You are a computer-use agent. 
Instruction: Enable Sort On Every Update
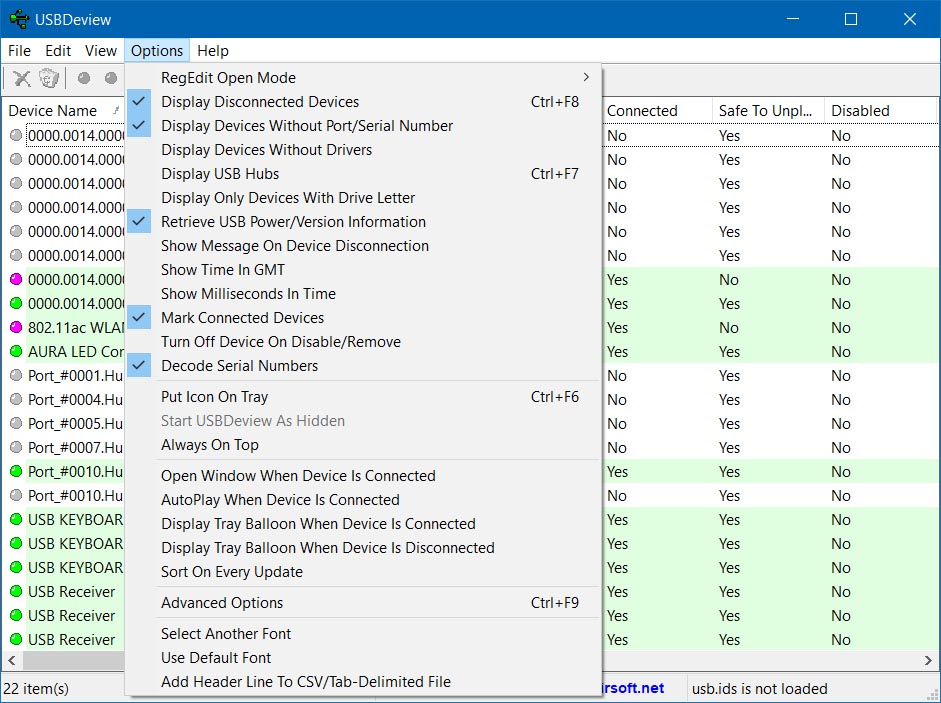pyautogui.click(x=363, y=572)
